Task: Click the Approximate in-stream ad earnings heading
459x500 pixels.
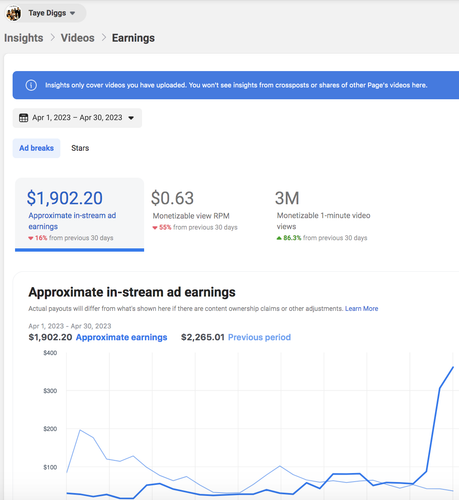Action: [132, 292]
